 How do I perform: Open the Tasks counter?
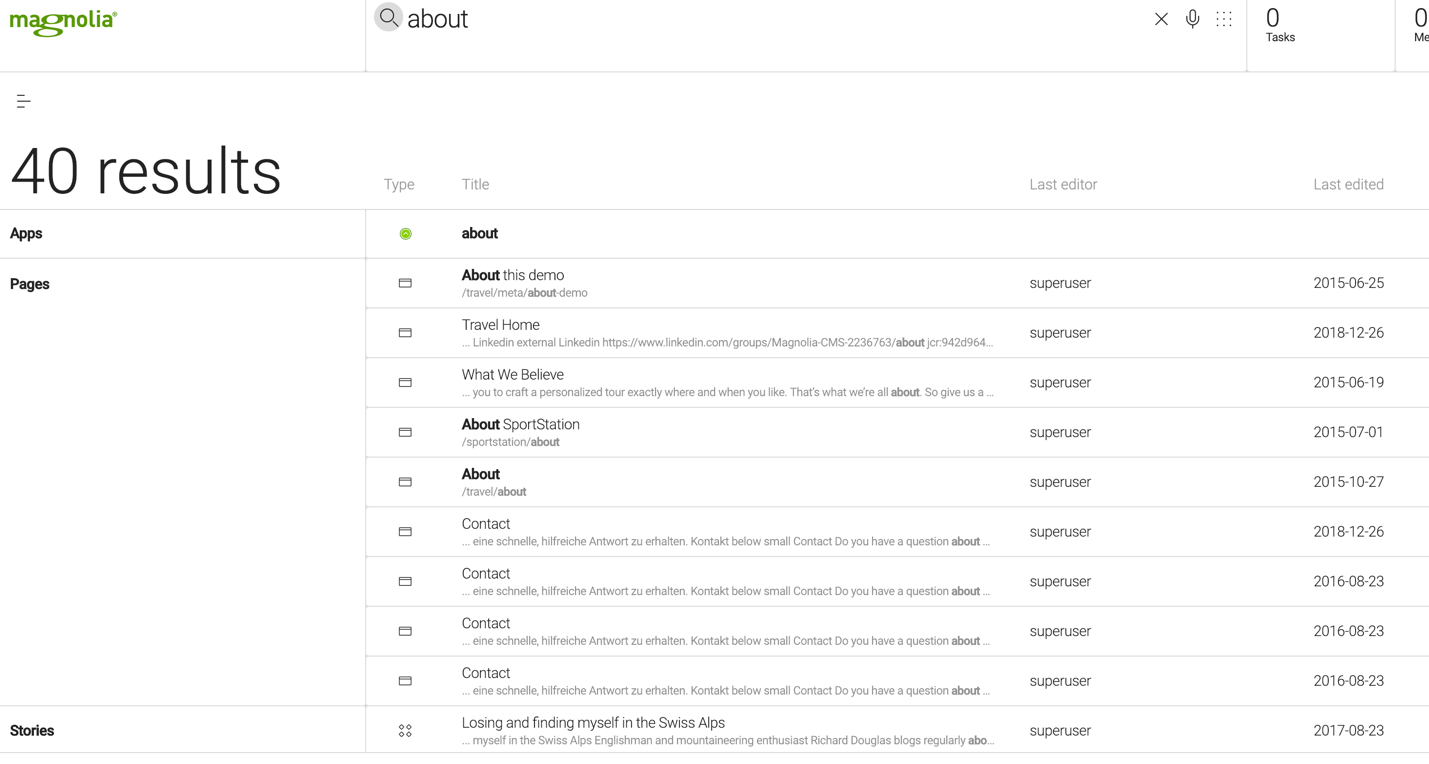pos(1279,25)
